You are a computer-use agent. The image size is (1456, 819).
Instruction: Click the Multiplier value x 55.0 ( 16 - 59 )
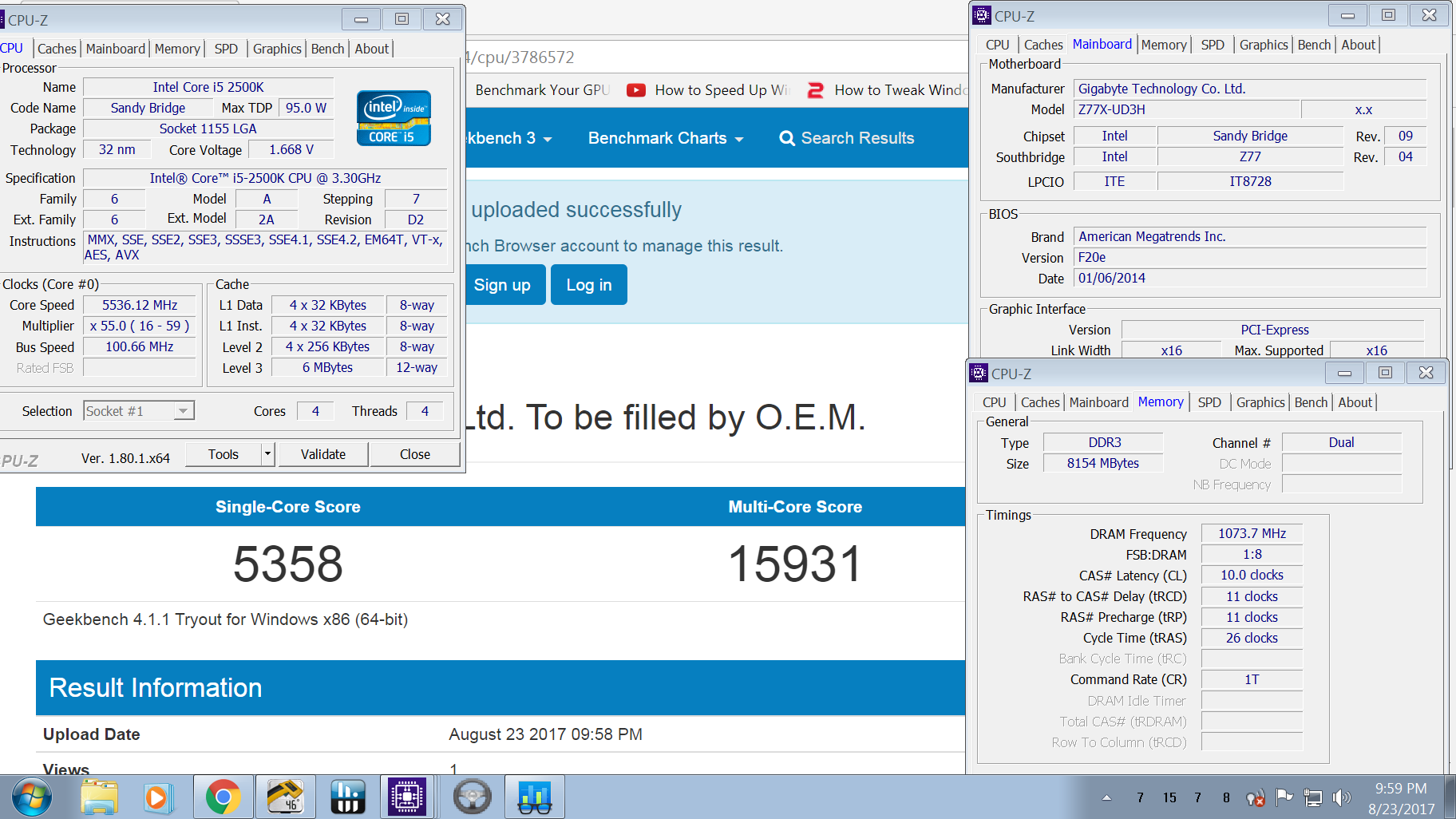(140, 326)
